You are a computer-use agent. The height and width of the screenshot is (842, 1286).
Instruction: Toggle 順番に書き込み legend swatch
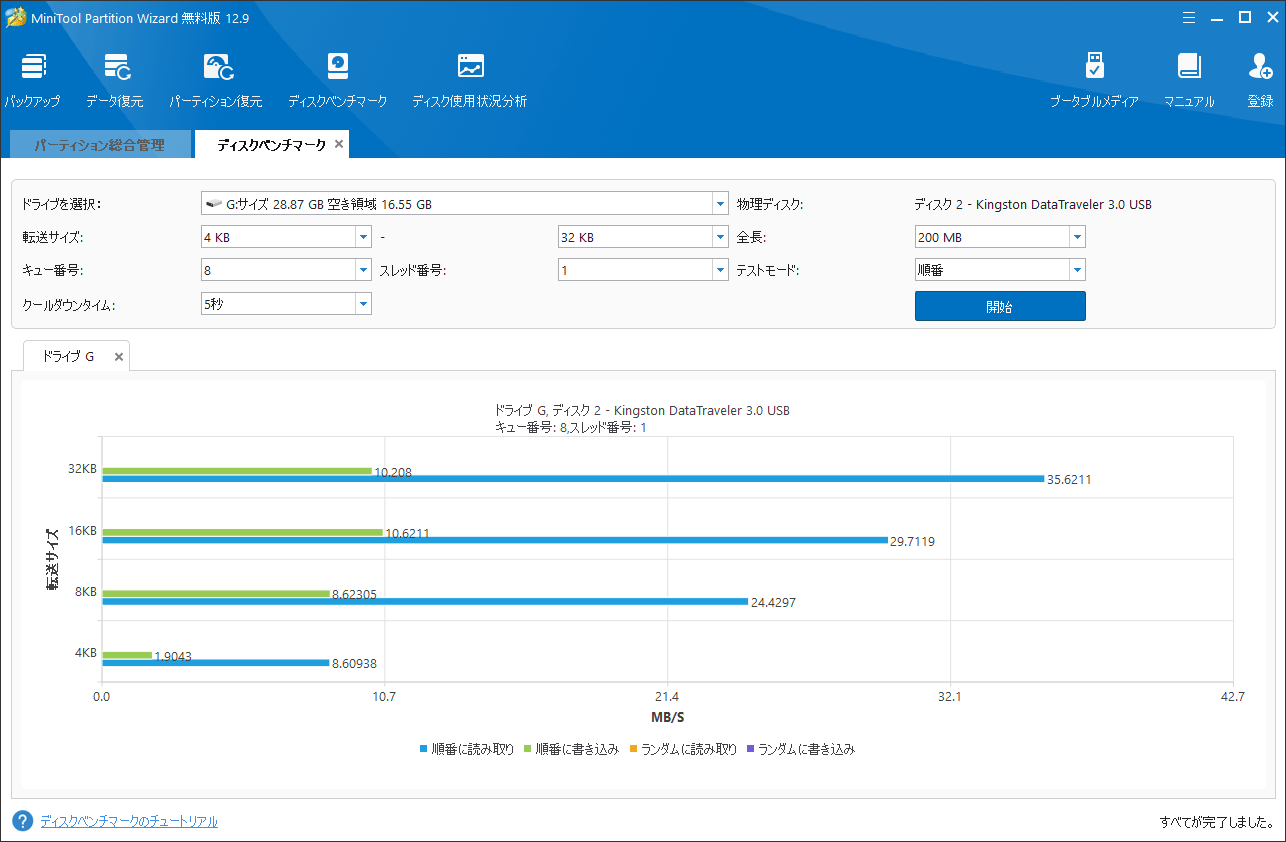point(529,749)
